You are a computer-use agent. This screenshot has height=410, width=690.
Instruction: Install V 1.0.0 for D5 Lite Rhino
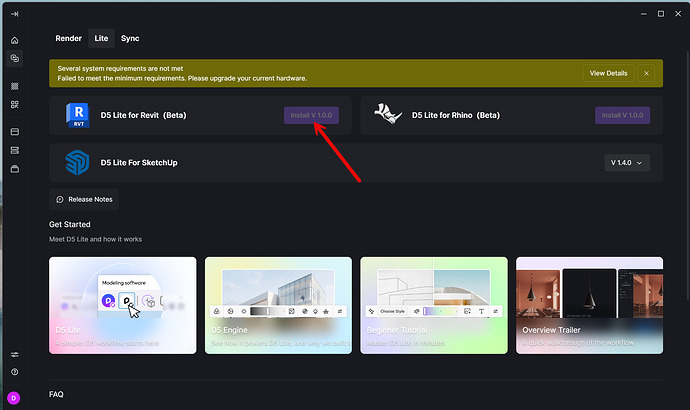[622, 115]
